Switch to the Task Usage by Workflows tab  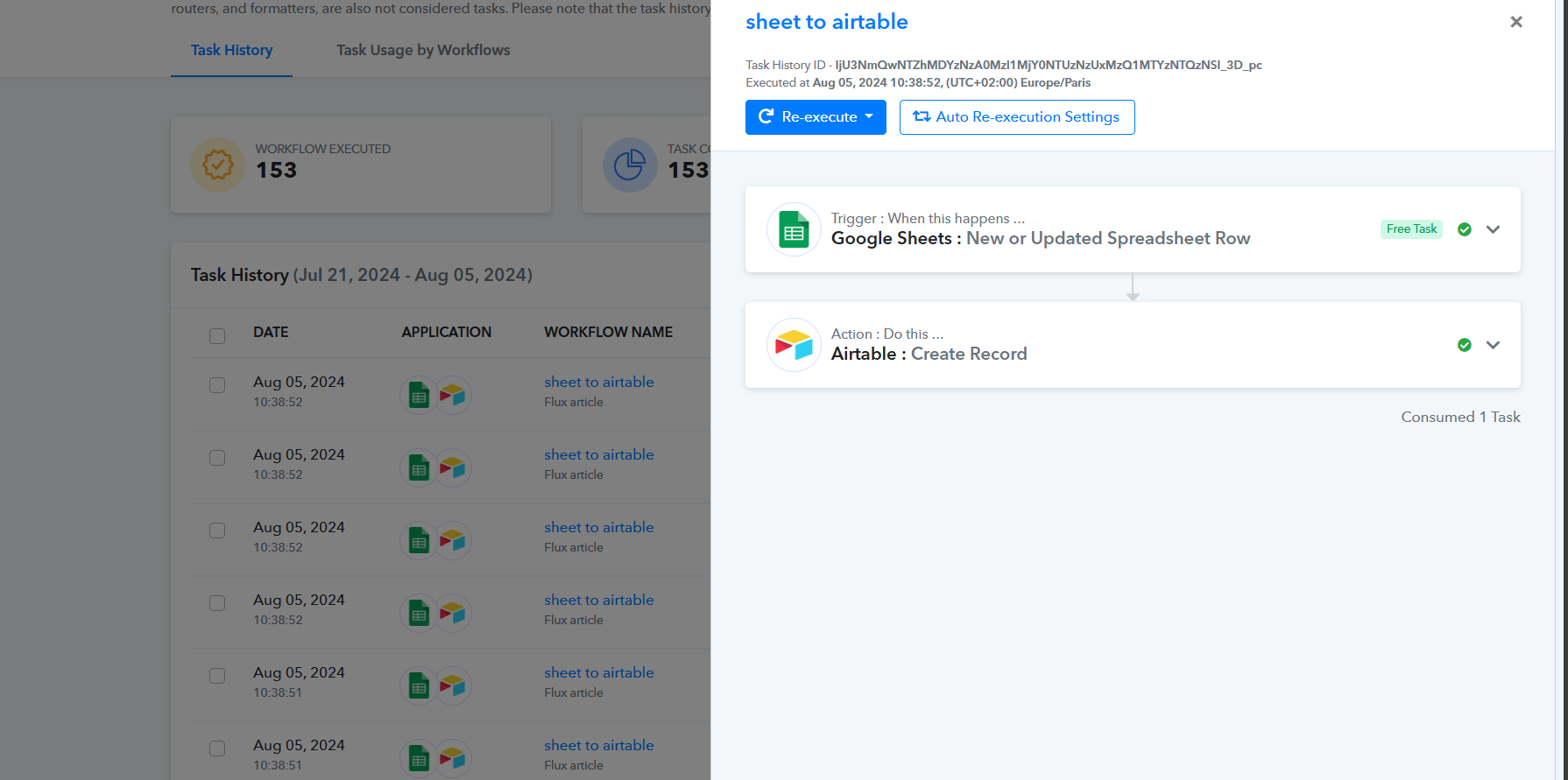423,50
